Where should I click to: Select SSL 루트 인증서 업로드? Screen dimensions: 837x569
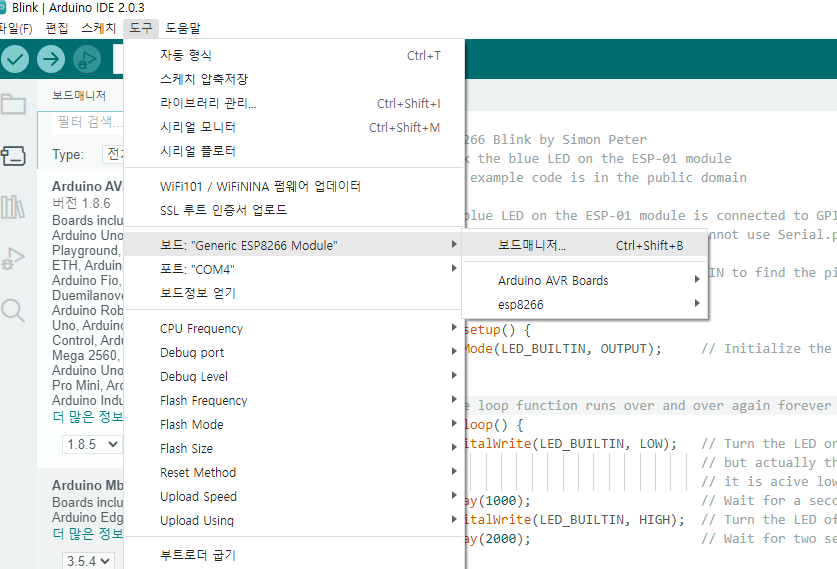click(294, 210)
